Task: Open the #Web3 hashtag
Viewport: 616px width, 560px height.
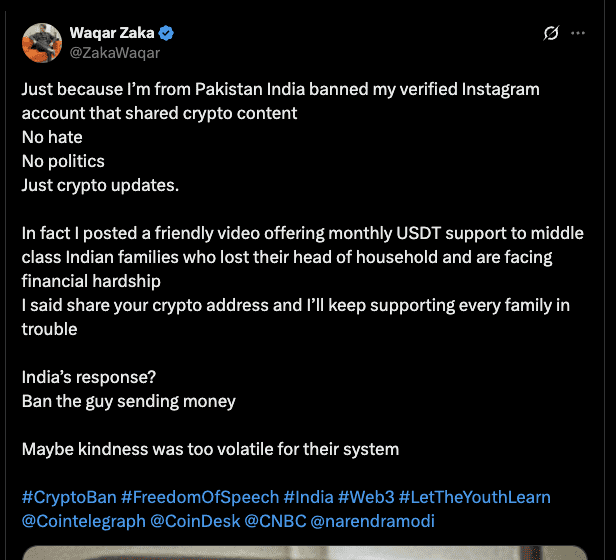Action: coord(366,497)
